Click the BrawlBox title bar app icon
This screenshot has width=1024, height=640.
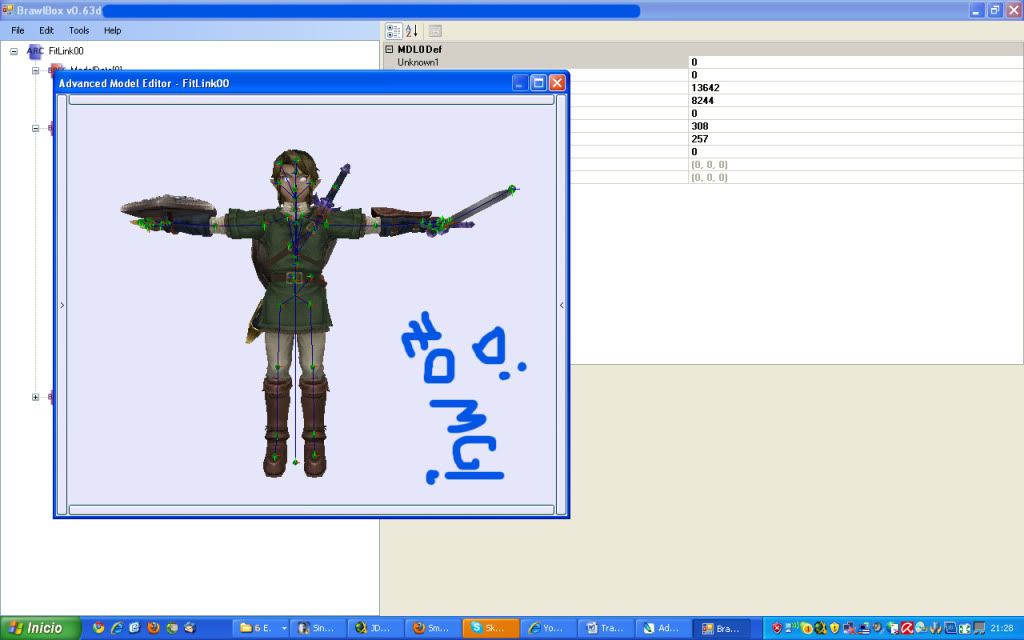pos(8,10)
